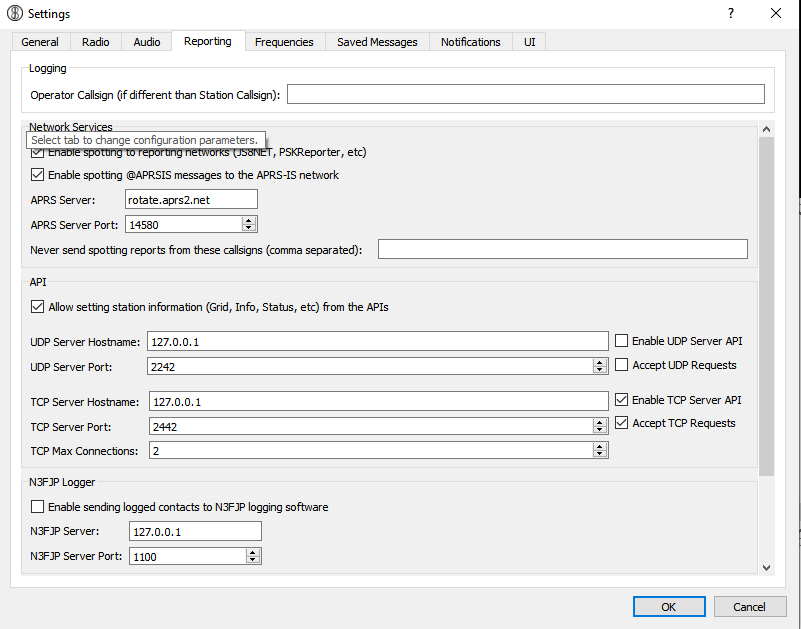801x629 pixels.
Task: Decrease APRS Server Port value
Action: click(x=249, y=228)
